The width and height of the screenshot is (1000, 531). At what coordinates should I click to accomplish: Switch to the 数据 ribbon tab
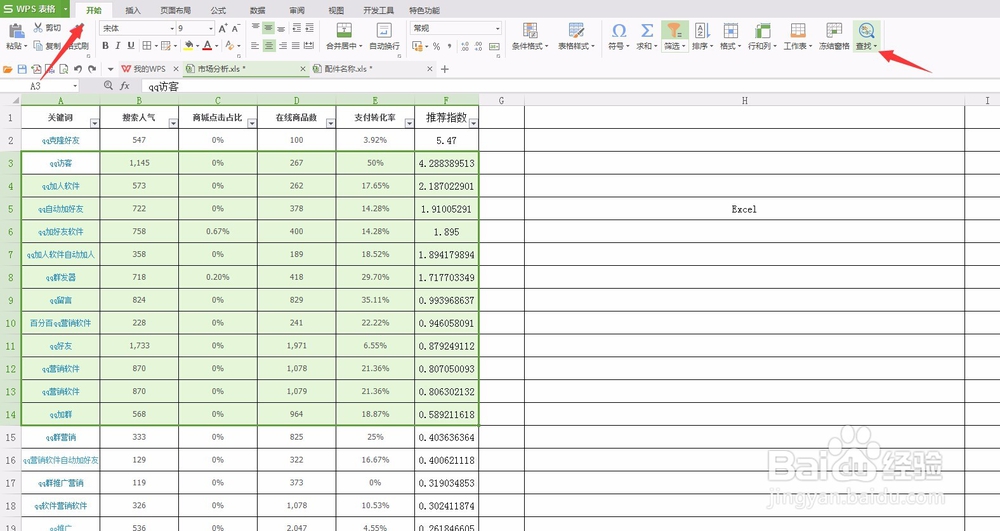(x=258, y=10)
